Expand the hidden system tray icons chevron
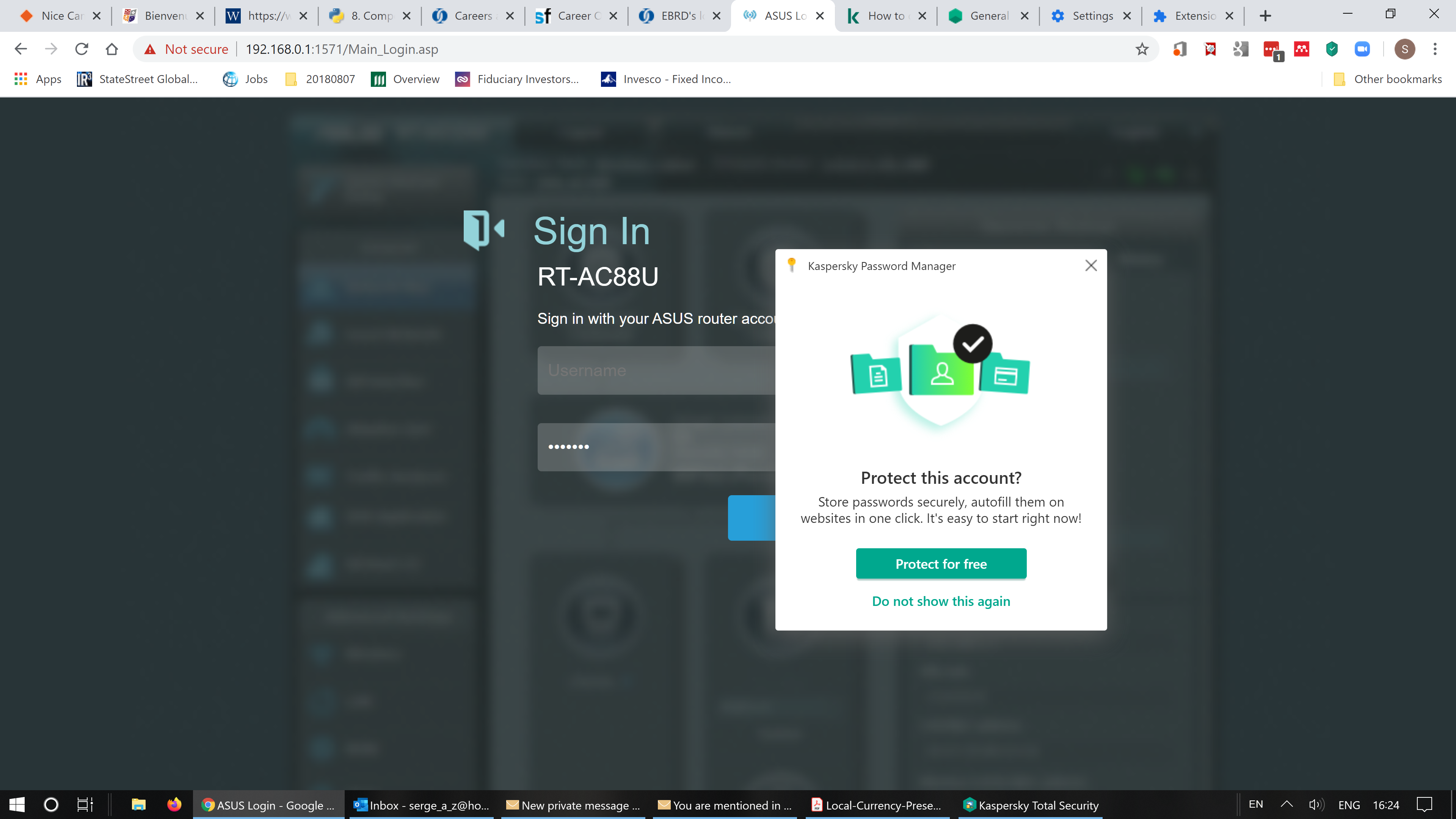 point(1287,804)
